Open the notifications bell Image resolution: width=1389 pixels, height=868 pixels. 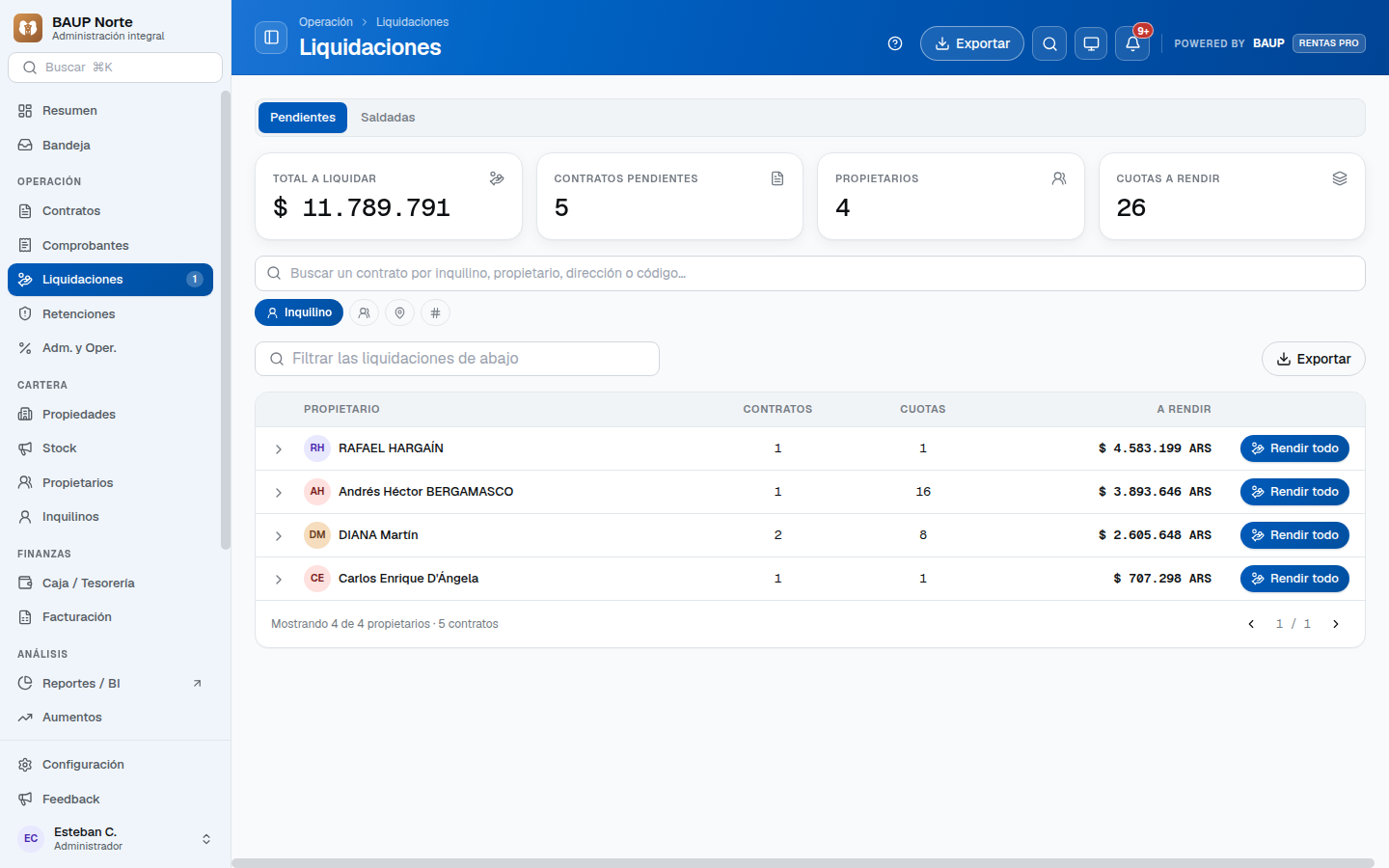click(x=1132, y=43)
